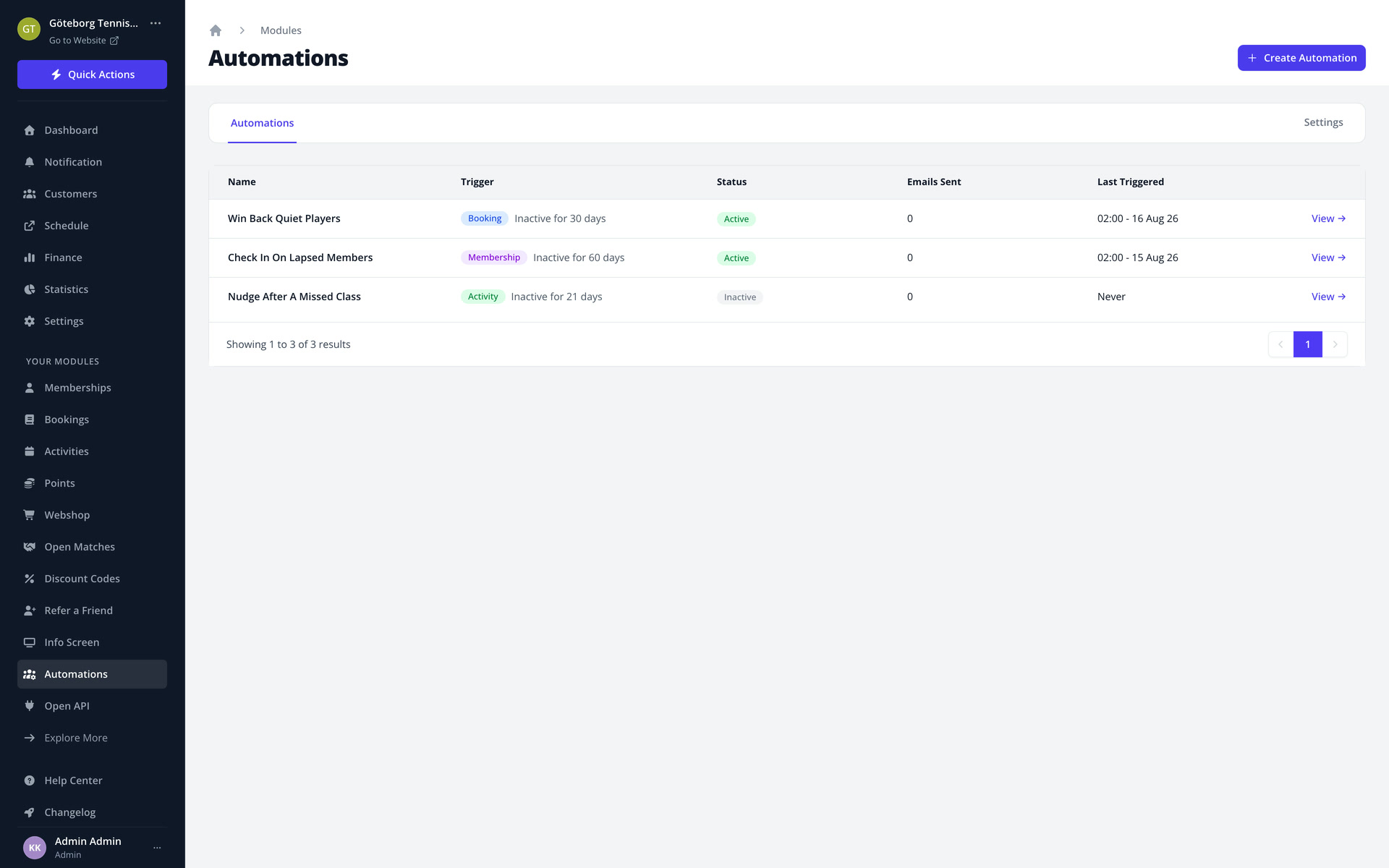1389x868 pixels.
Task: Click the Notification bell icon
Action: [30, 162]
